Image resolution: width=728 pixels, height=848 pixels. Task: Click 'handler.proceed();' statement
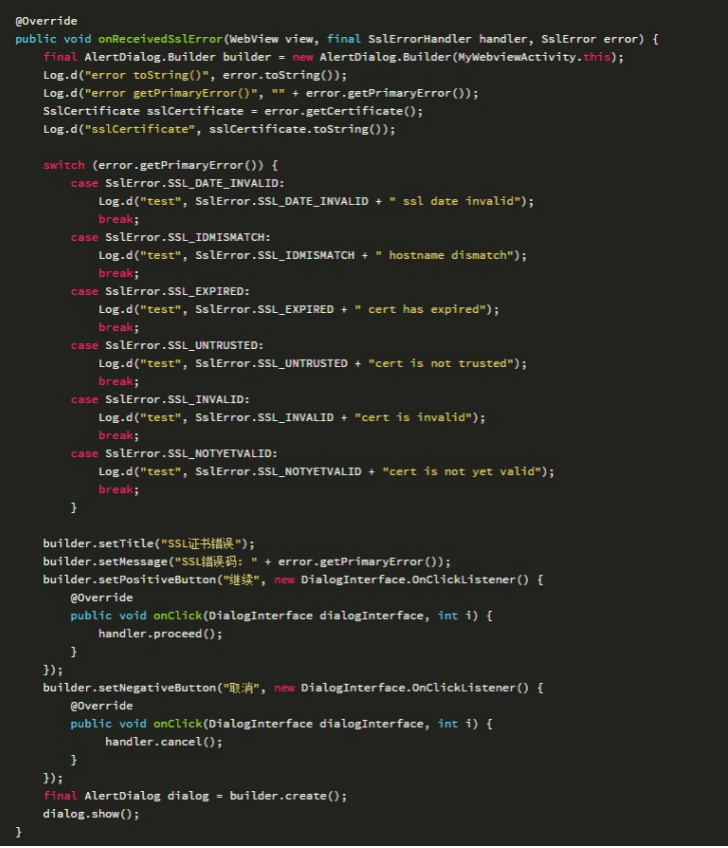pos(160,634)
